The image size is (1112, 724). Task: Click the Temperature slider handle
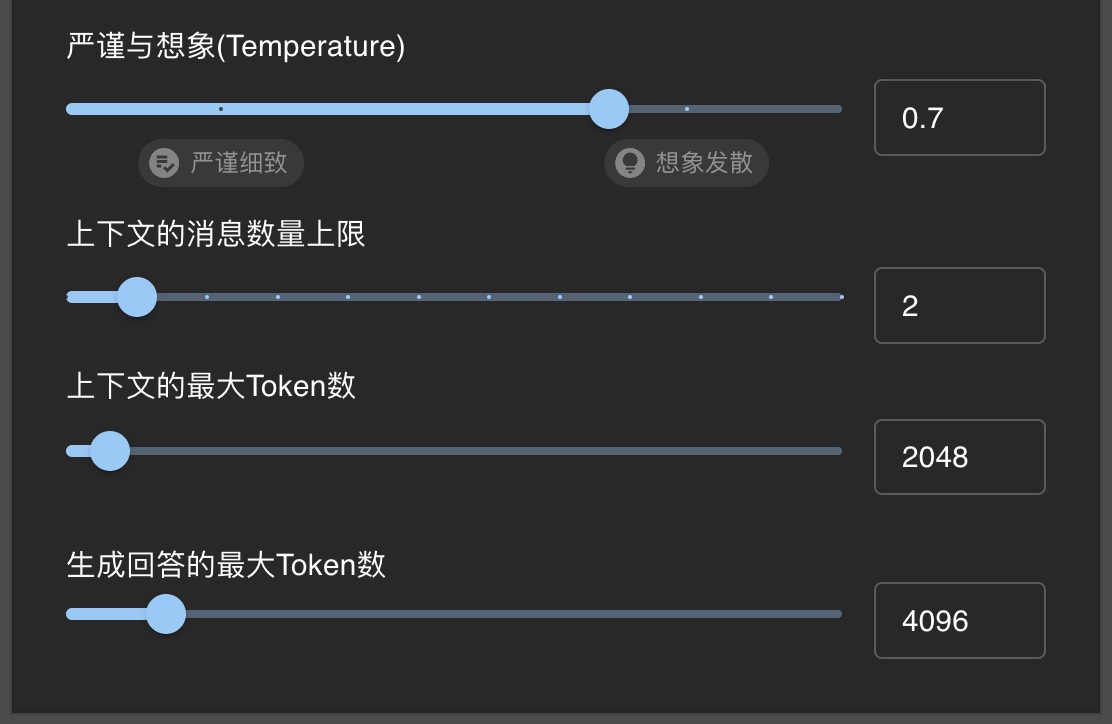(608, 108)
